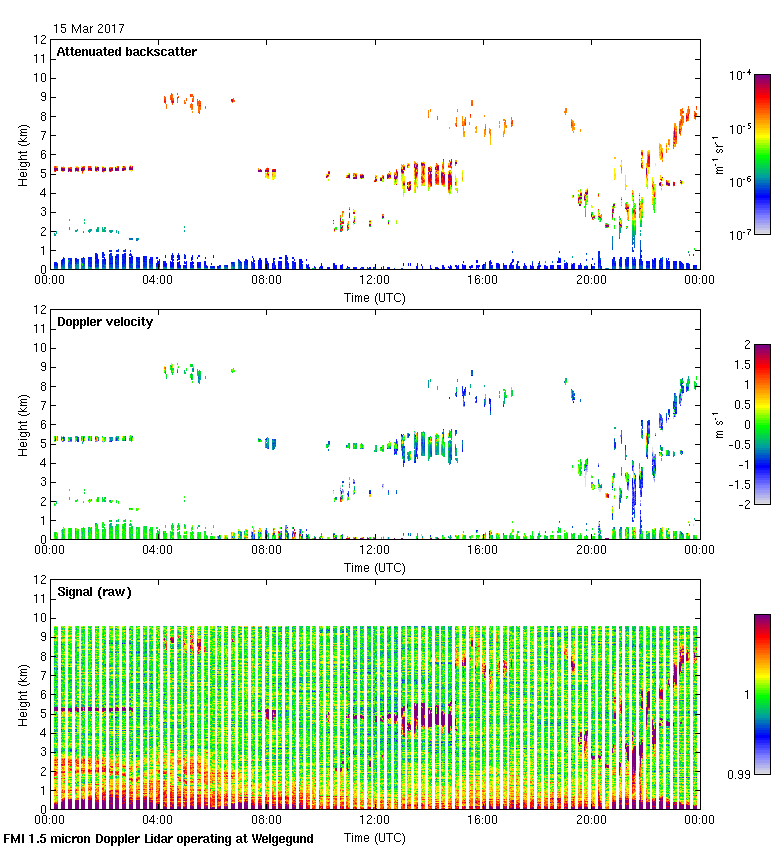The height and width of the screenshot is (850, 780).
Task: Click the 'm s-1' unit label by velocity colorbar
Action: (x=720, y=424)
